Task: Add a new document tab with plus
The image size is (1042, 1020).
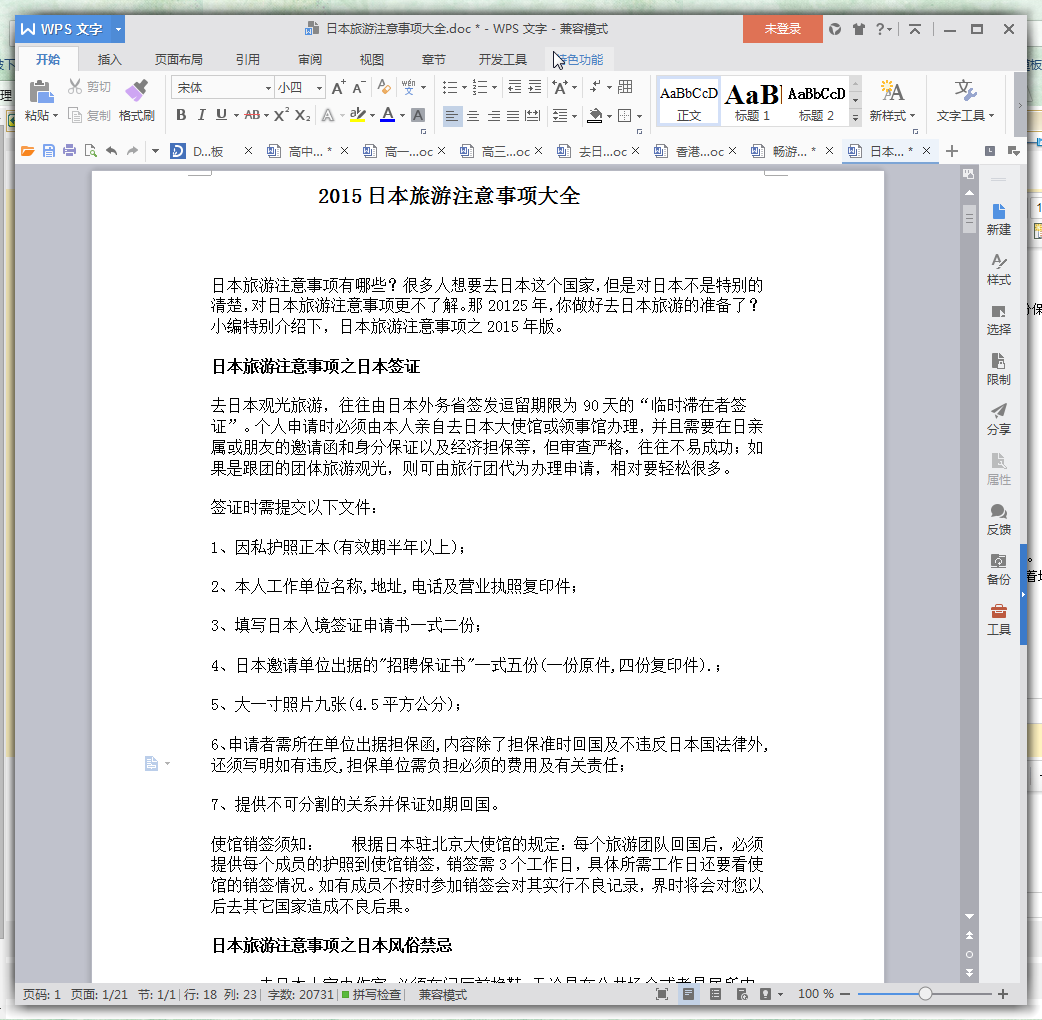Action: point(952,152)
